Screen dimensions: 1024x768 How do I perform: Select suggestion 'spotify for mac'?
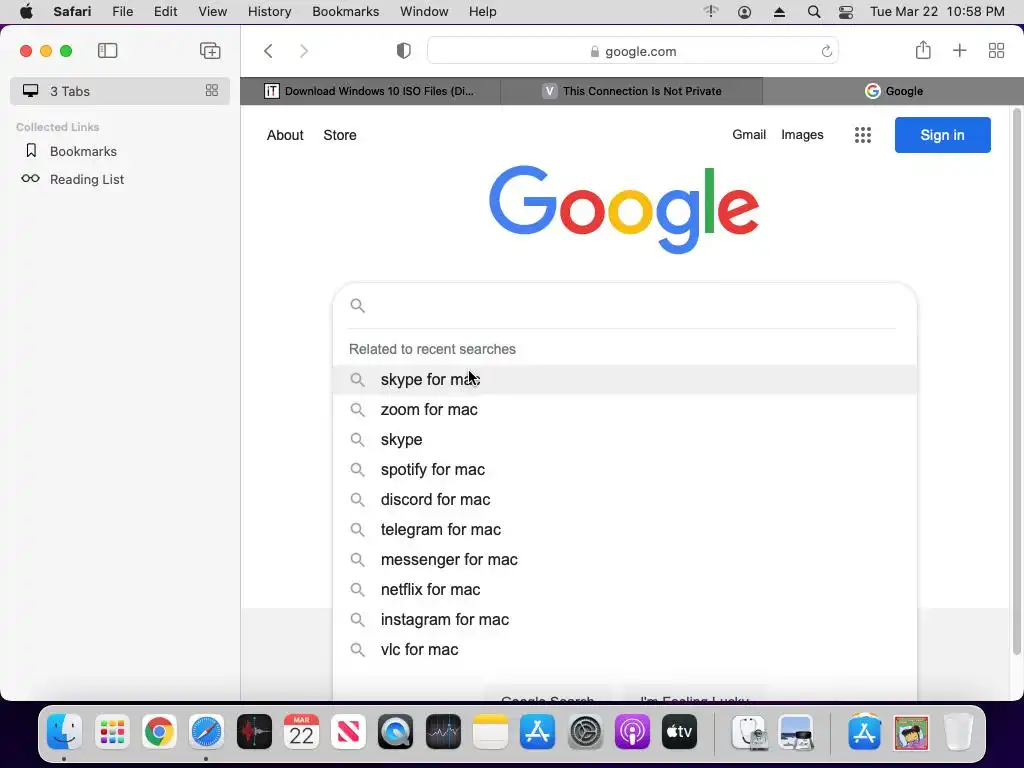point(625,470)
